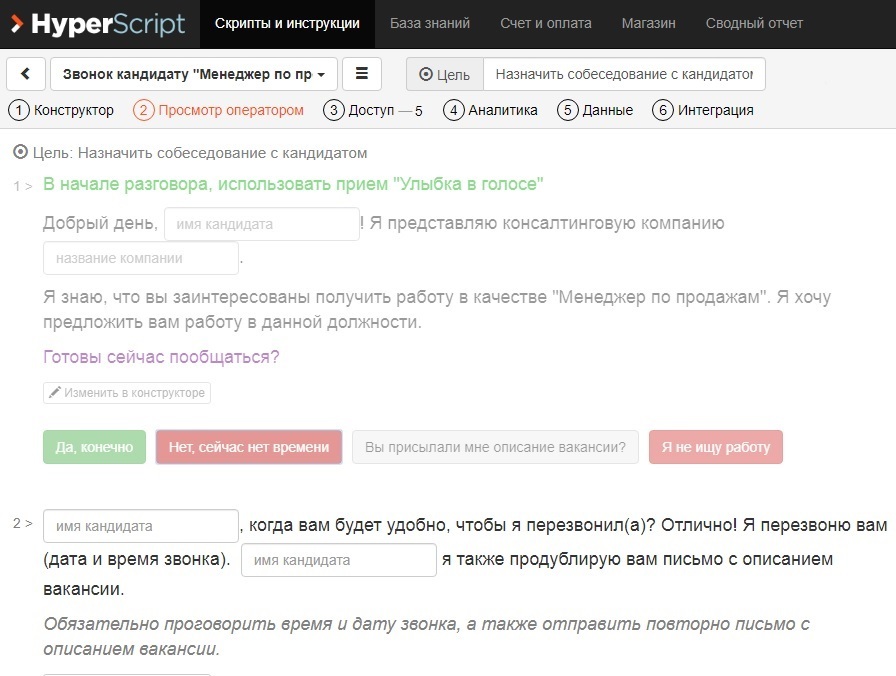Image resolution: width=896 pixels, height=676 pixels.
Task: Click the HyperScript logo
Action: (x=99, y=24)
